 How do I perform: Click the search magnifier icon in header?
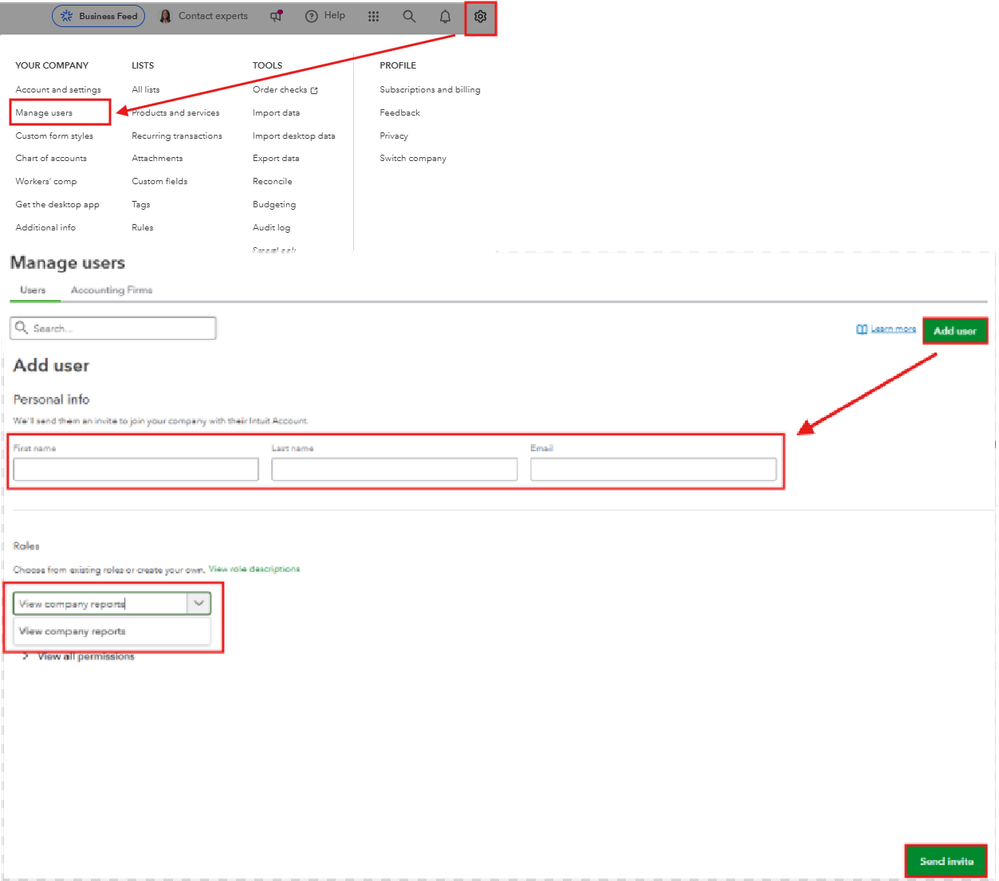tap(409, 17)
